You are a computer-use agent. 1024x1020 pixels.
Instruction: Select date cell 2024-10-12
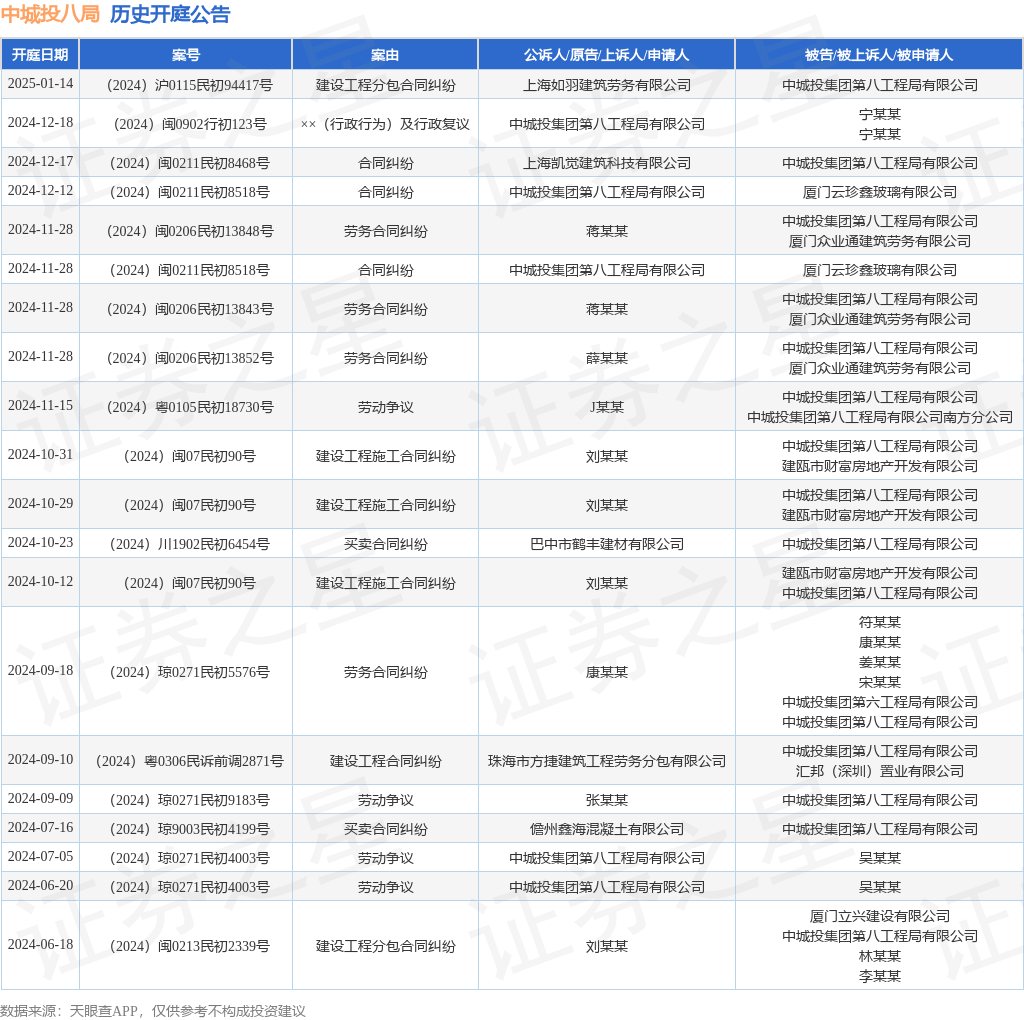coord(40,581)
